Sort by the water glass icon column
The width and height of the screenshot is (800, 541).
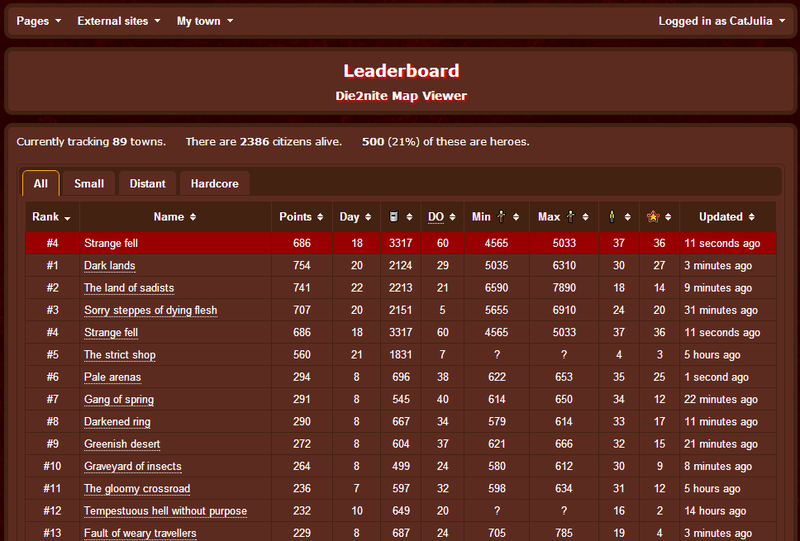point(401,217)
